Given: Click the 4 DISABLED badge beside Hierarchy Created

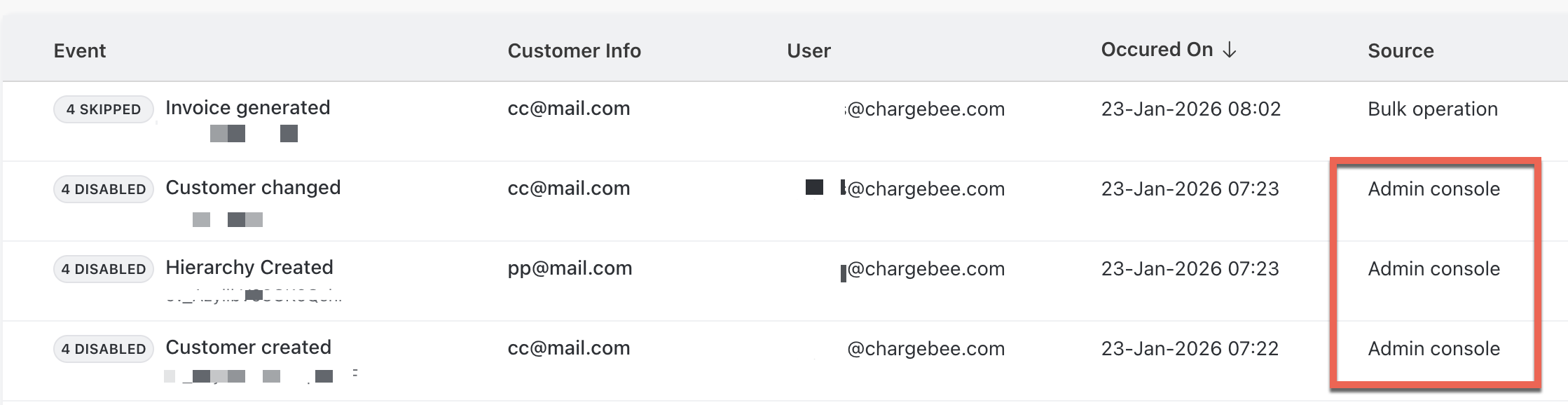Looking at the screenshot, I should pos(104,269).
